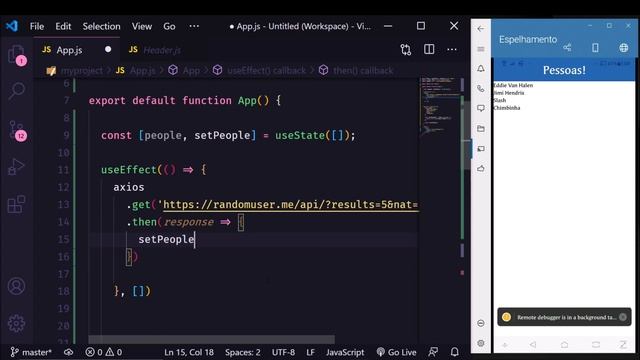Click the master branch status item

(x=31, y=352)
